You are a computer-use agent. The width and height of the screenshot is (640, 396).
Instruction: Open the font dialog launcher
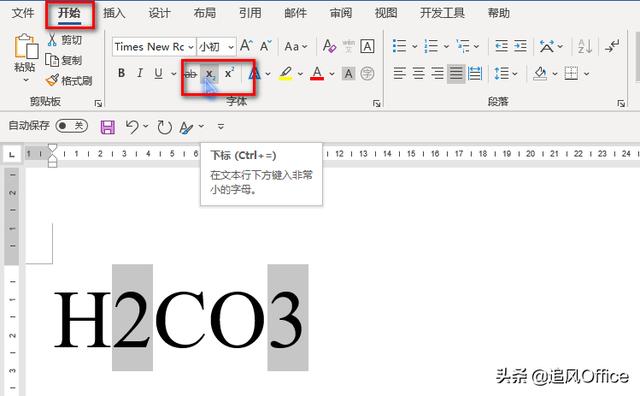pyautogui.click(x=376, y=104)
